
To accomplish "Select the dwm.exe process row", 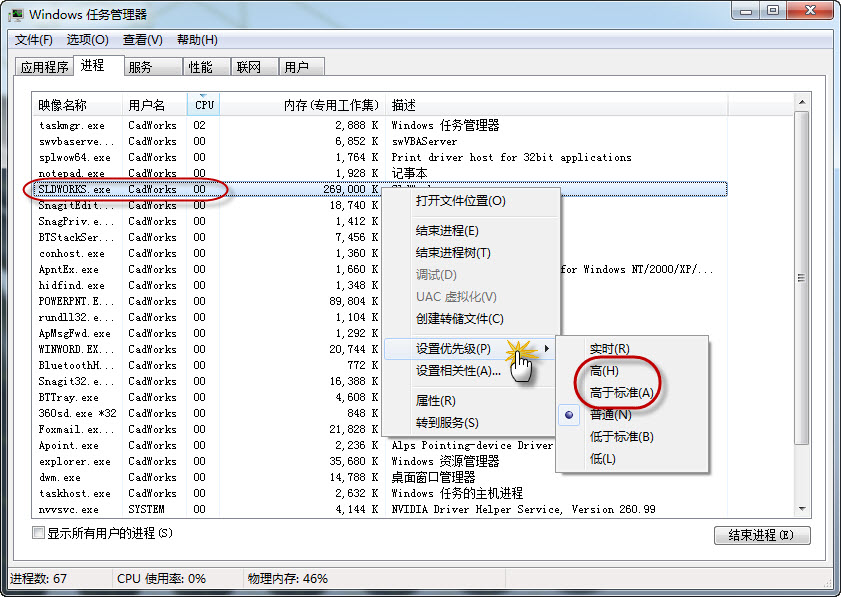I will click(380, 477).
